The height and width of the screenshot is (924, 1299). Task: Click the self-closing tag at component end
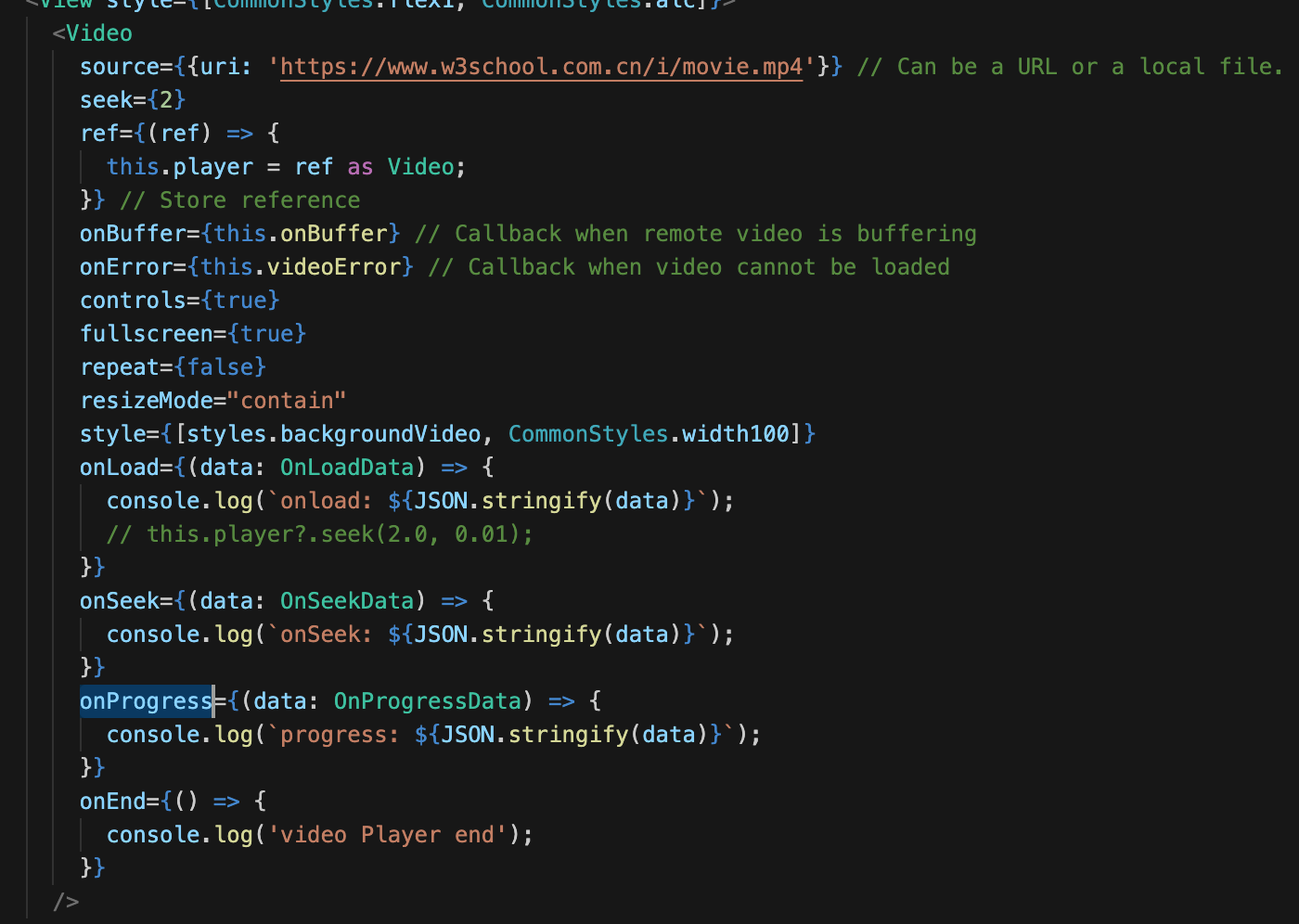click(x=67, y=901)
